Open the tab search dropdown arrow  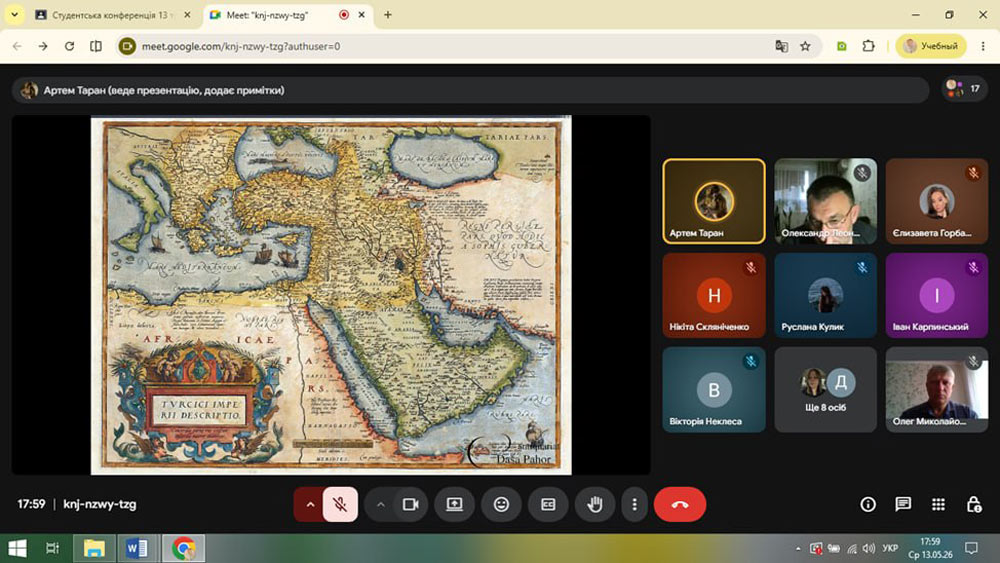coord(14,15)
